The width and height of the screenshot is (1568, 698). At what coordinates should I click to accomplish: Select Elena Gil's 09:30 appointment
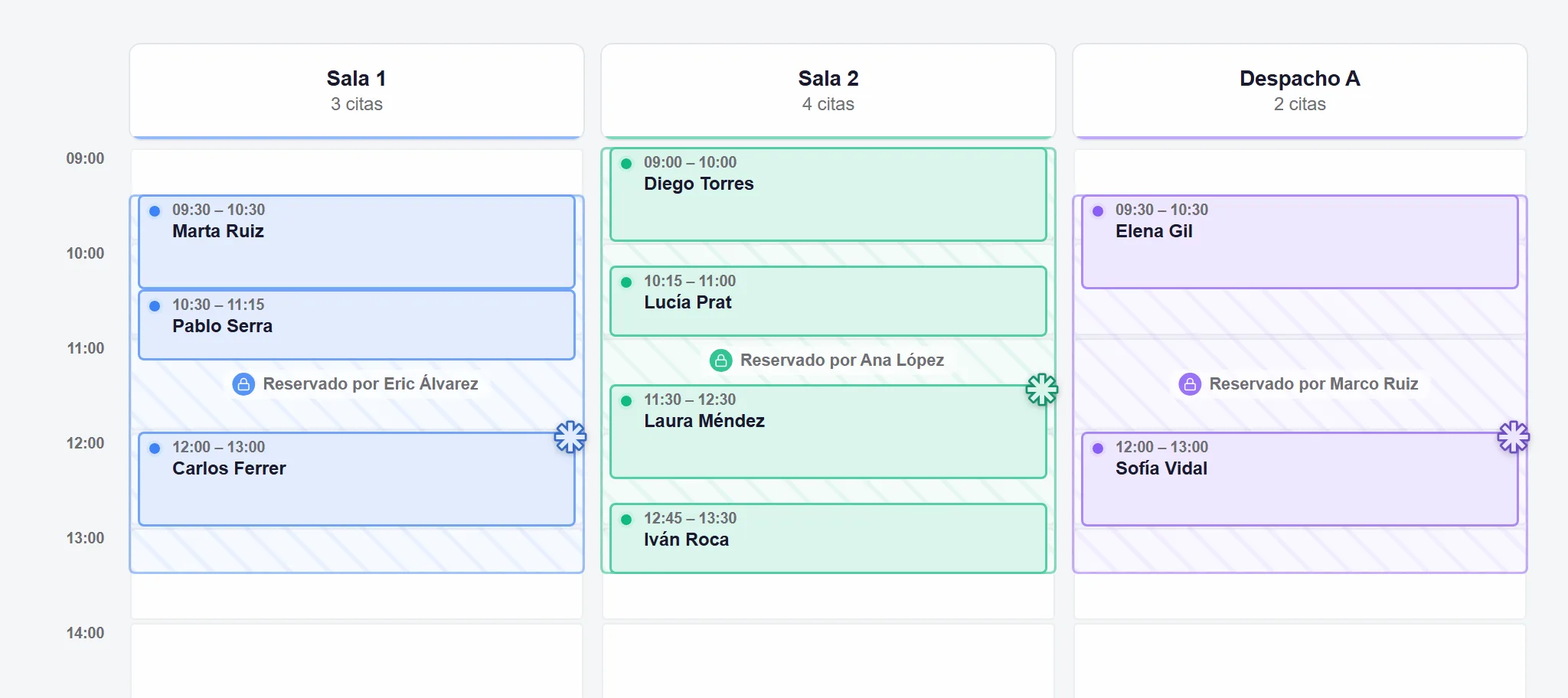coord(1300,242)
